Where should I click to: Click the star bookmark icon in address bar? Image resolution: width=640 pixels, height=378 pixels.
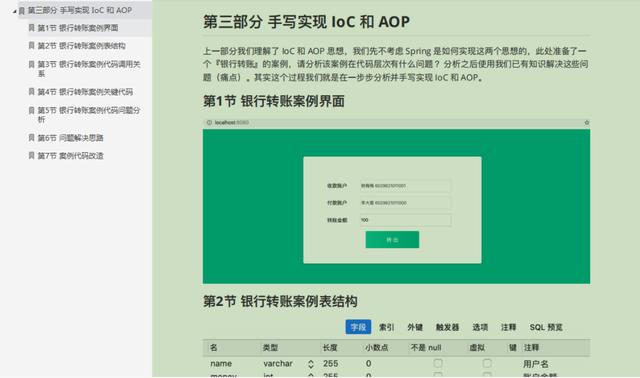coord(587,122)
